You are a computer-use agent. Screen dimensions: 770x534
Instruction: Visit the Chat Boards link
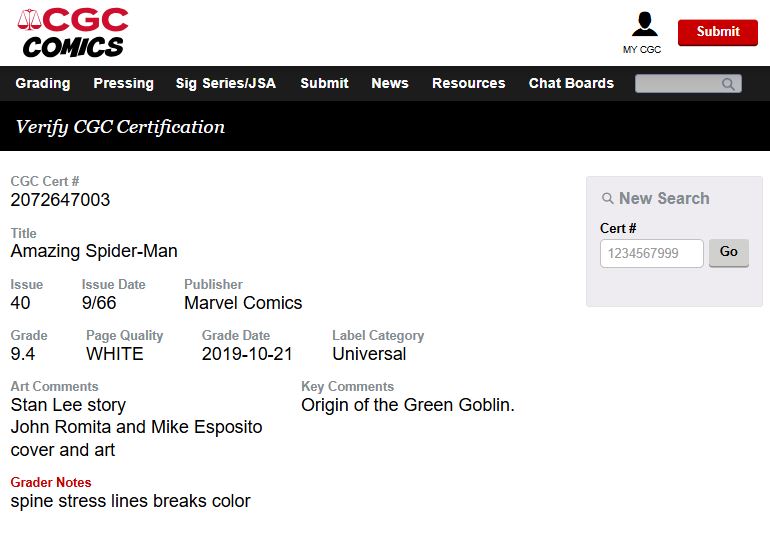coord(571,83)
